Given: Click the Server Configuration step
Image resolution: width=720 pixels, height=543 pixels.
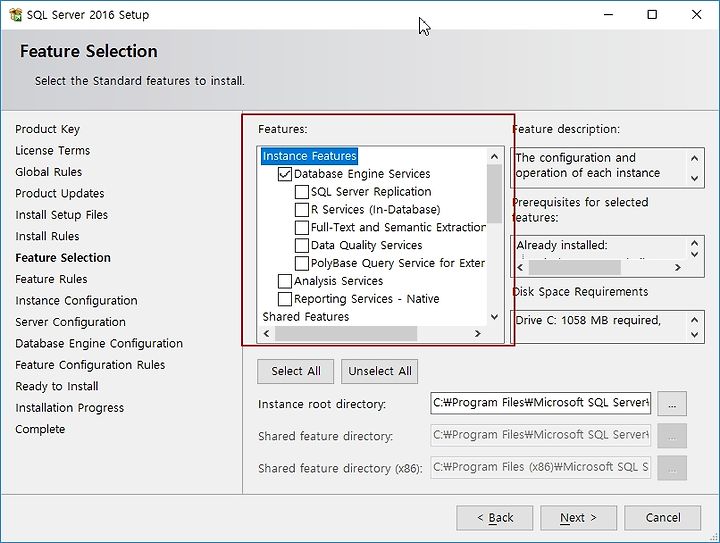Looking at the screenshot, I should 70,322.
